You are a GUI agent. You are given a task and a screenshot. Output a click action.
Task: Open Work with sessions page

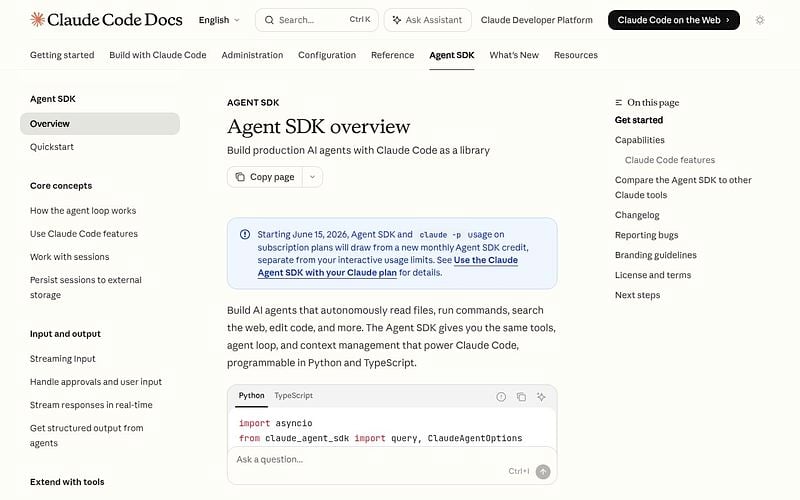[x=69, y=257]
